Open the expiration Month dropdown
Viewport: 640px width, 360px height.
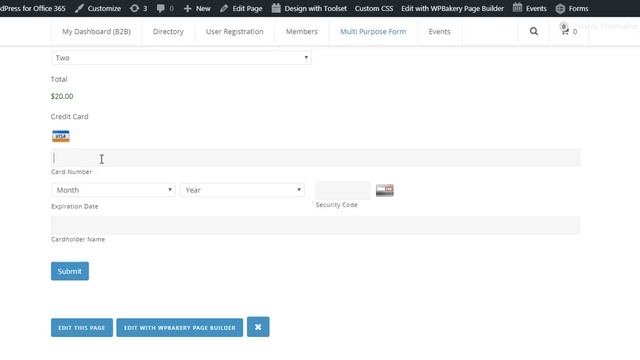(x=113, y=190)
